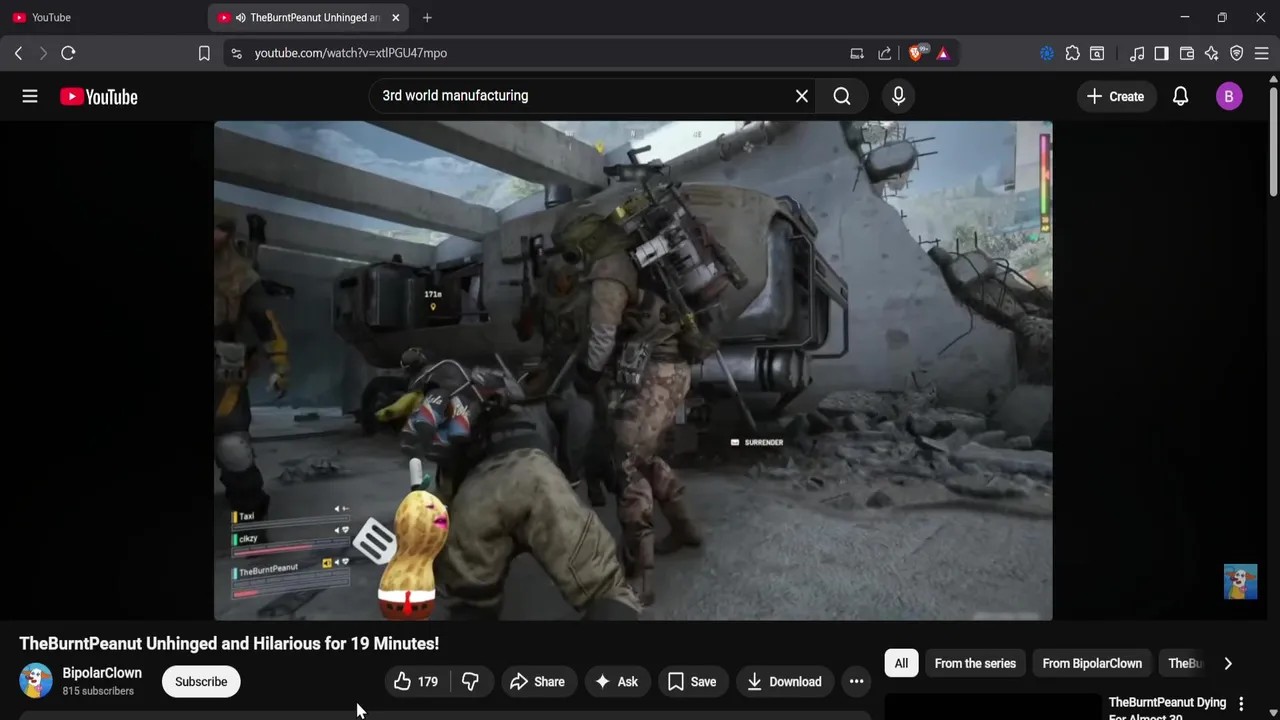Subscribe to BipolarClown
1280x720 pixels.
201,682
